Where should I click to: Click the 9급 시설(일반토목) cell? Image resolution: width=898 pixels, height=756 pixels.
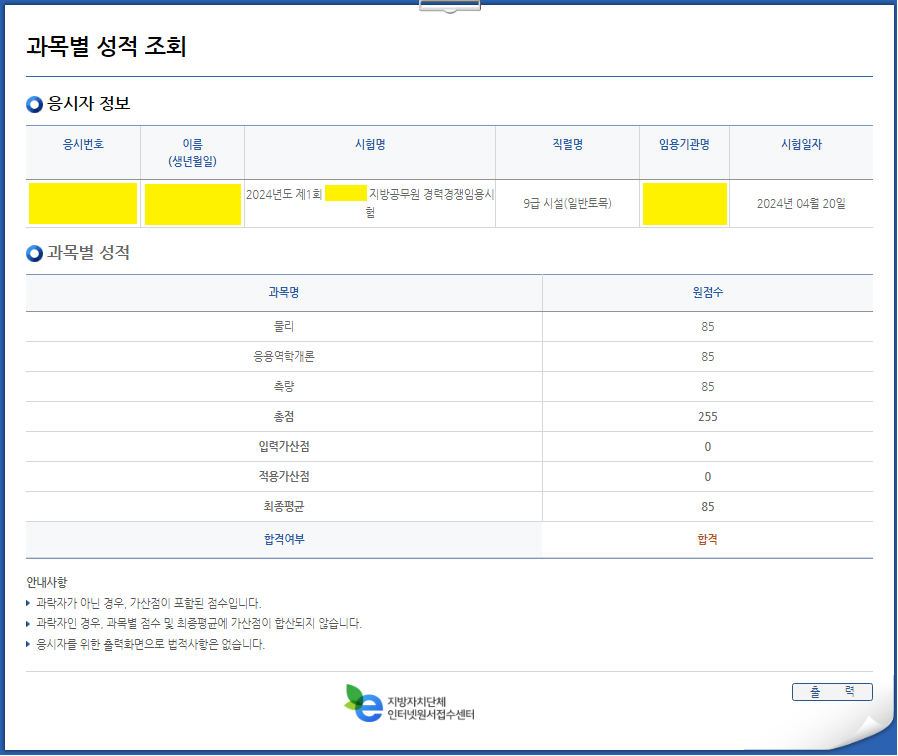click(567, 204)
